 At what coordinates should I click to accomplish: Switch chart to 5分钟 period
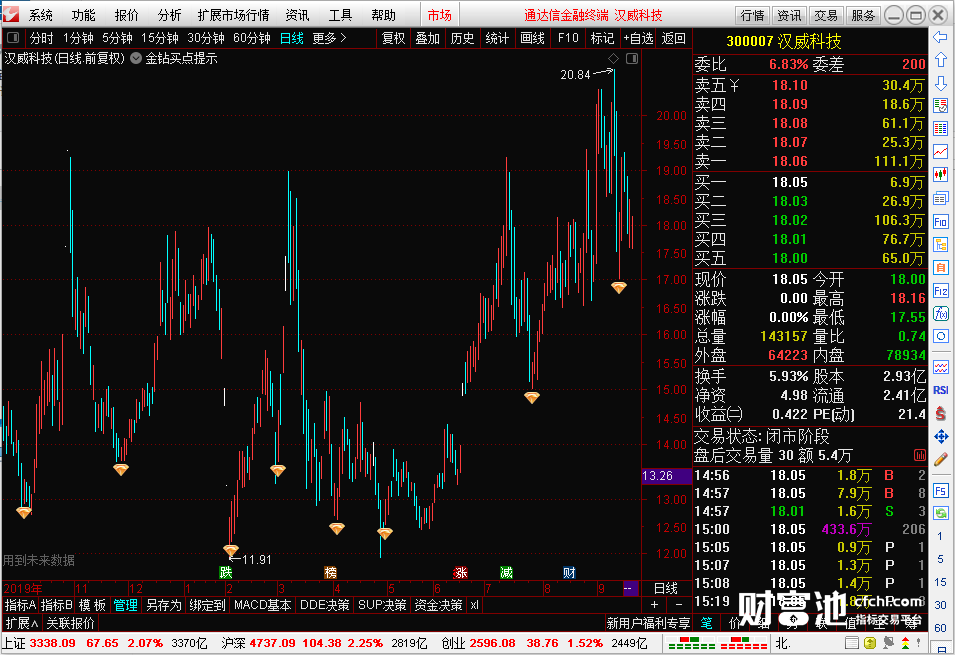pos(117,38)
